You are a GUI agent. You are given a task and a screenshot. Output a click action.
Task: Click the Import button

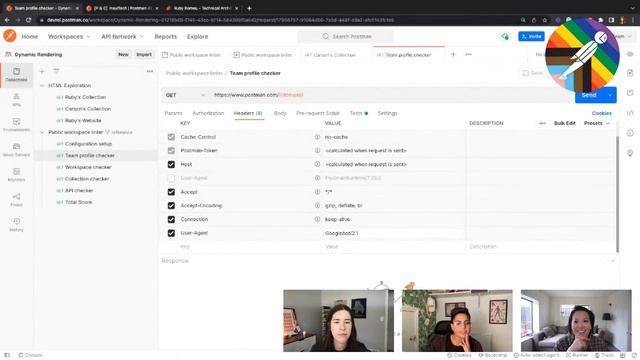pos(144,54)
